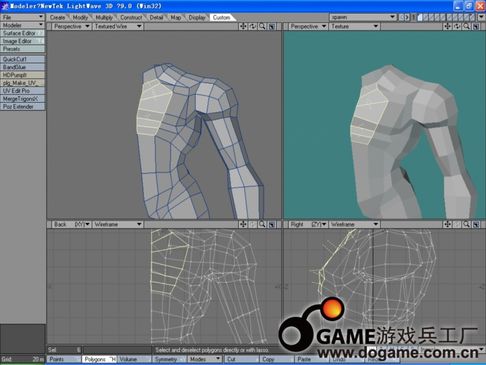Open the Textured Wire display mode dropdown
The image size is (486, 365).
tap(118, 26)
